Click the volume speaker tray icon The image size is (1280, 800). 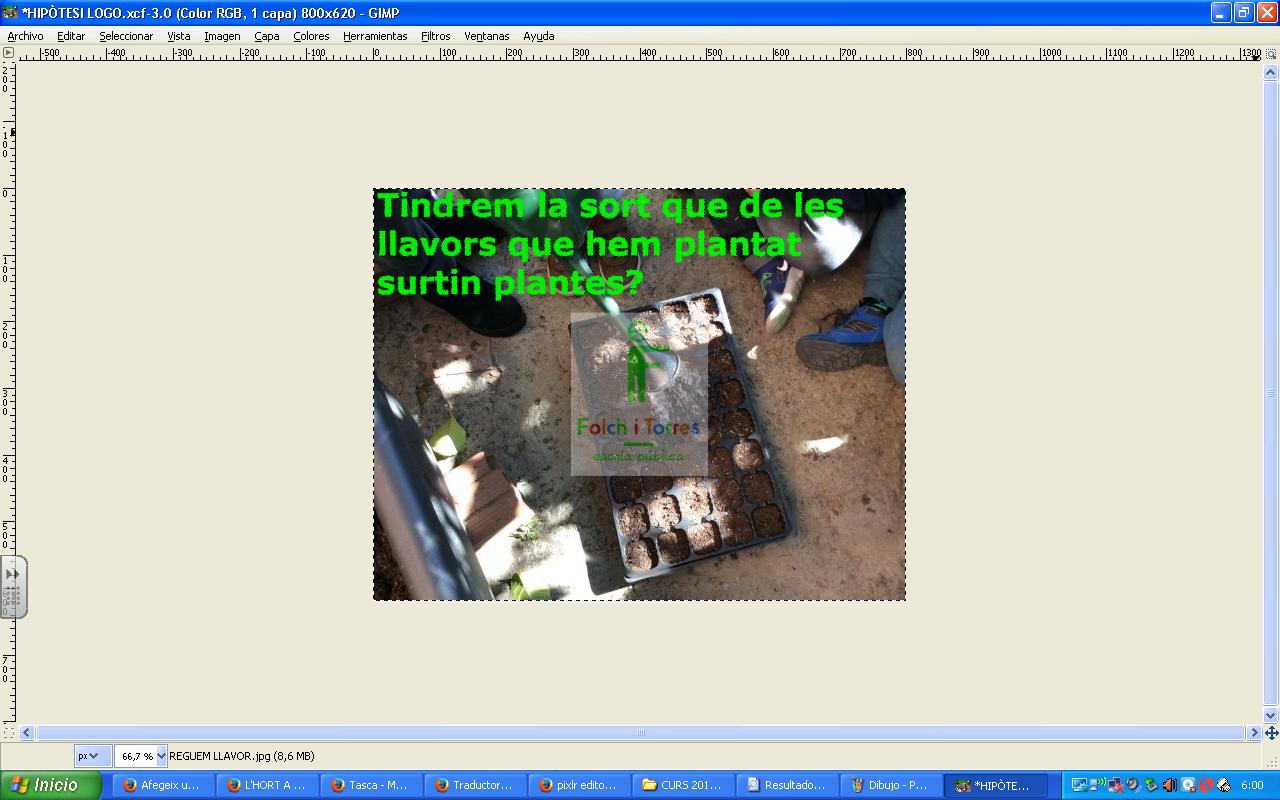(1168, 785)
